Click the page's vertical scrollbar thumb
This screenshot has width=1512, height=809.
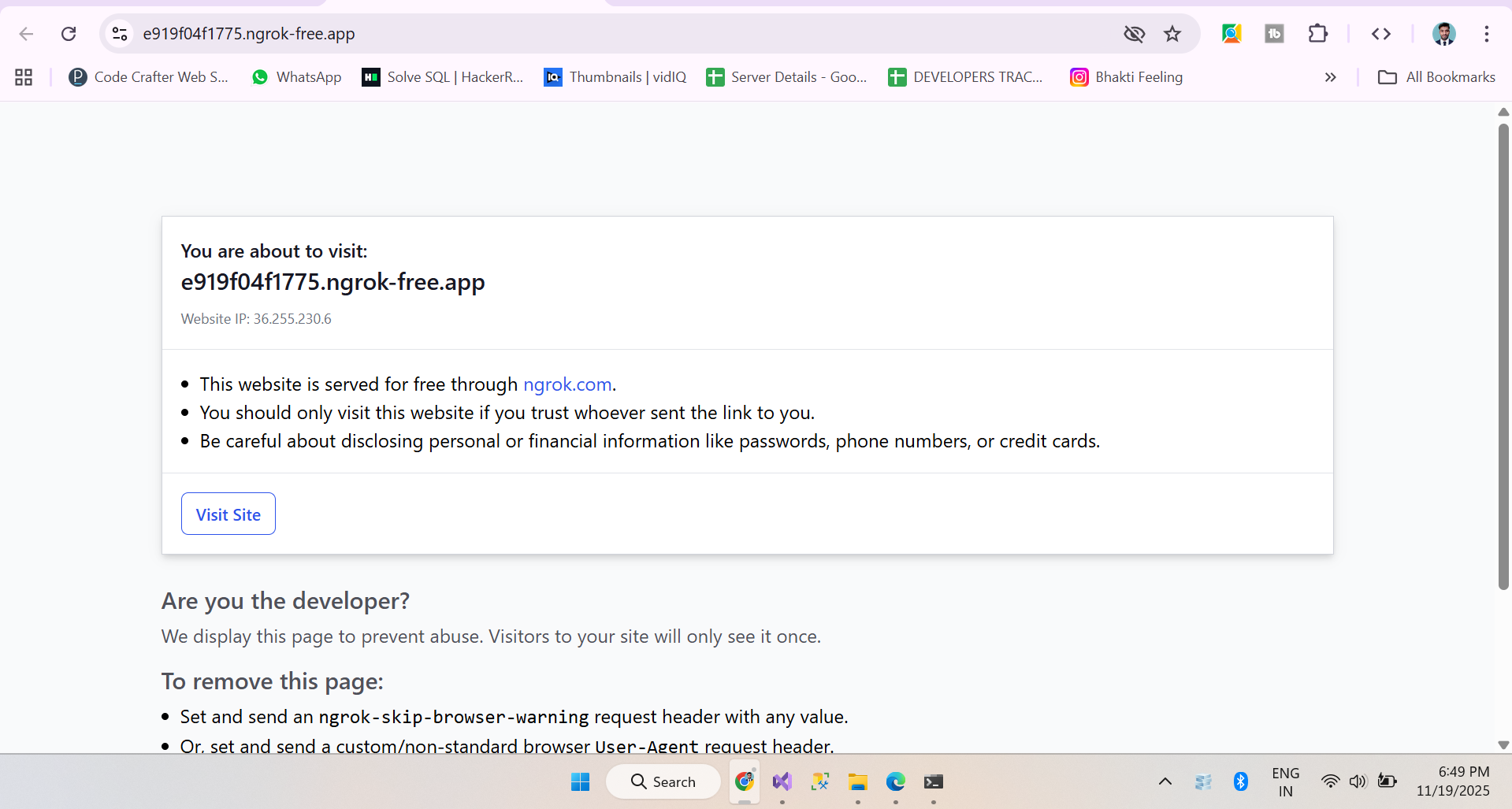click(1503, 354)
